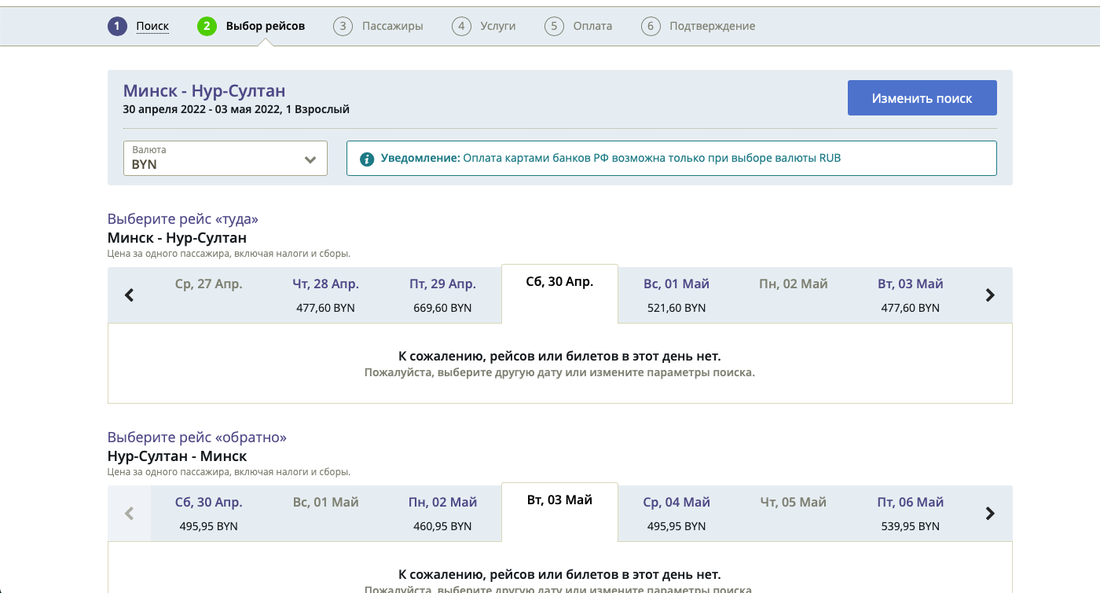Click the notification info icon

[x=367, y=159]
